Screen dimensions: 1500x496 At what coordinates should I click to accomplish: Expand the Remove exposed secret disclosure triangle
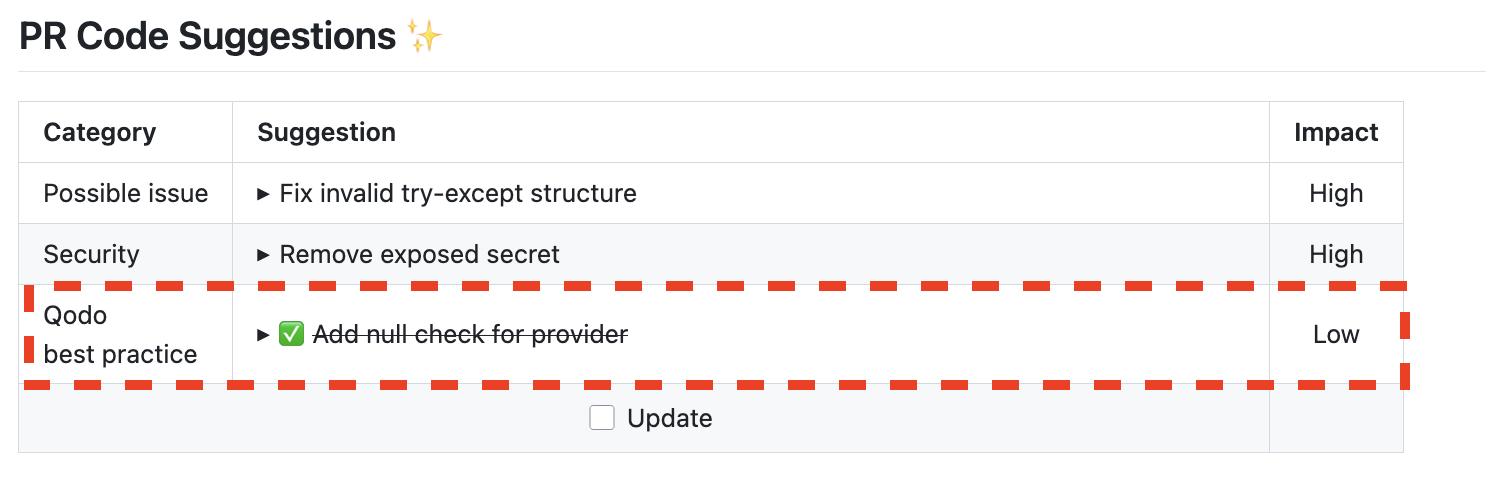click(x=264, y=255)
